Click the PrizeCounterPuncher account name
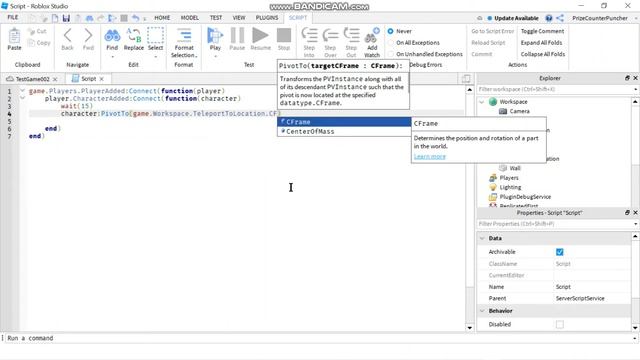 (x=600, y=18)
